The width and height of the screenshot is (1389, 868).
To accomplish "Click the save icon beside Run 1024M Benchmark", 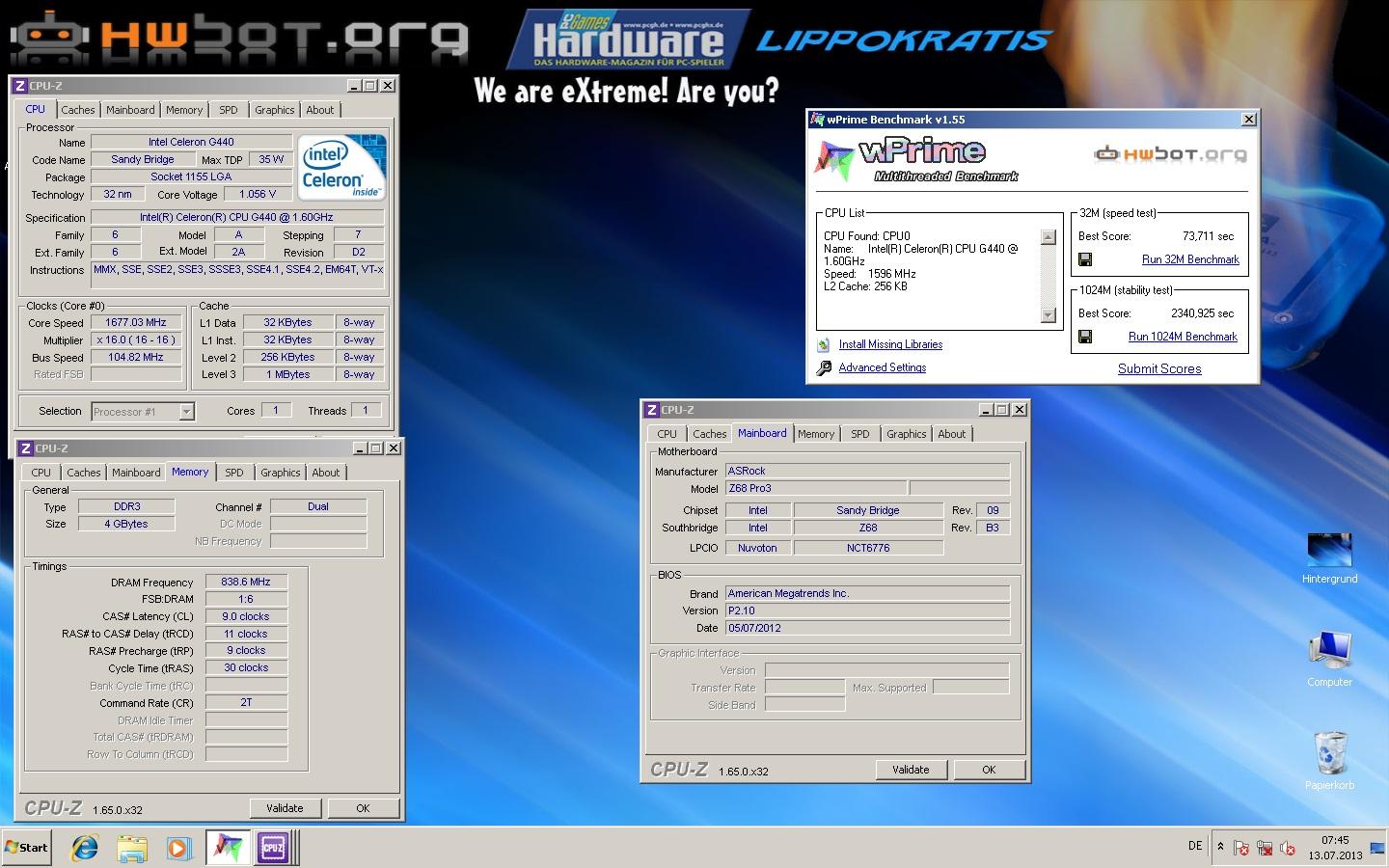I will point(1085,337).
